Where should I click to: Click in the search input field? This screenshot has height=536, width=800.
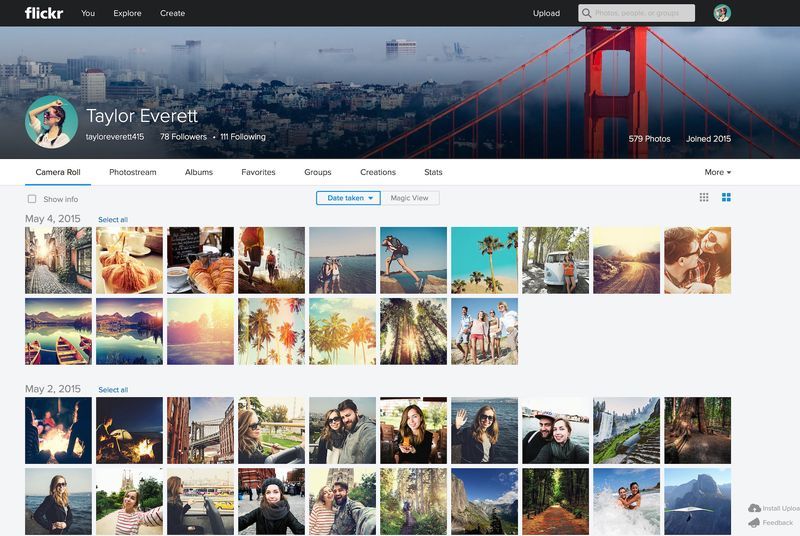pyautogui.click(x=642, y=13)
